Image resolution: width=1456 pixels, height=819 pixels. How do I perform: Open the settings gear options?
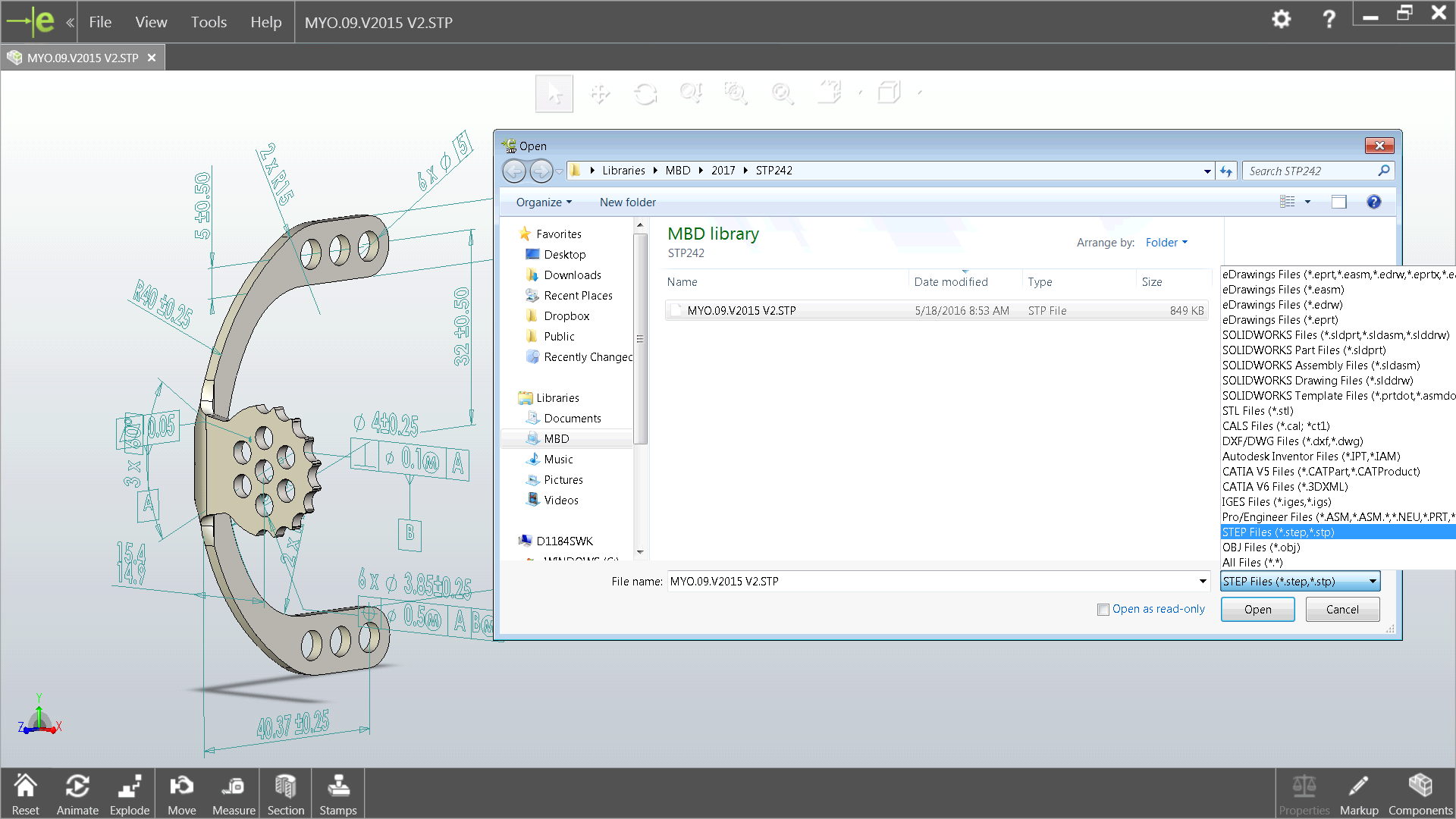point(1281,20)
